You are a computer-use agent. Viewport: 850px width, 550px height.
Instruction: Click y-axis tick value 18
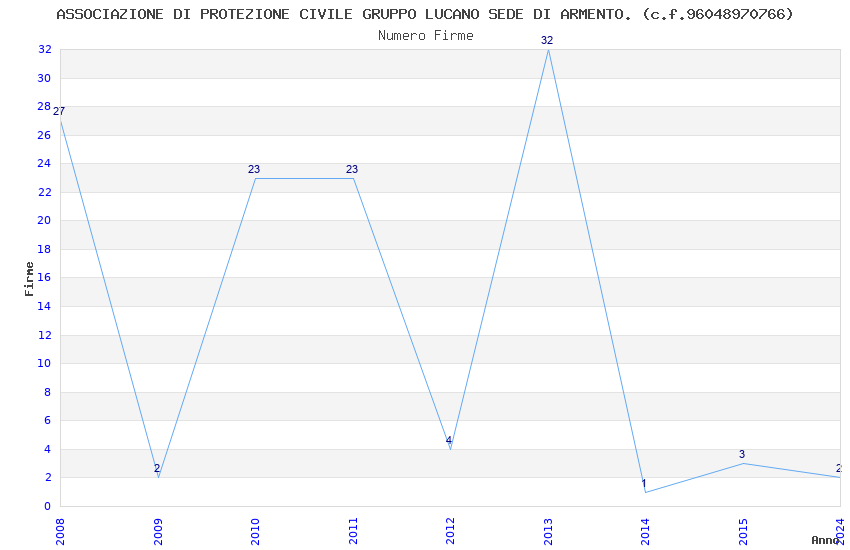click(44, 249)
